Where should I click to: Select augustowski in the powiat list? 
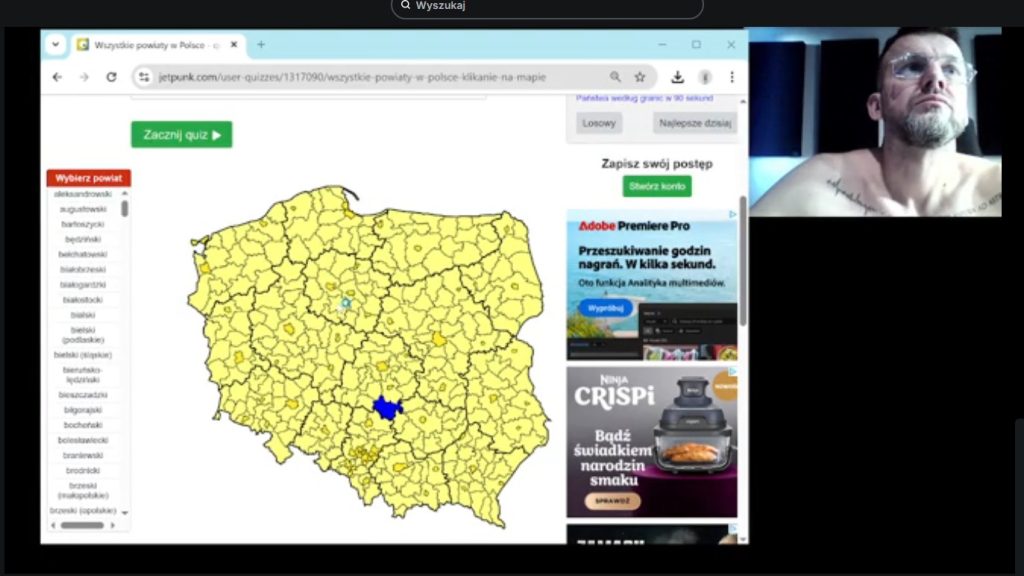point(83,210)
